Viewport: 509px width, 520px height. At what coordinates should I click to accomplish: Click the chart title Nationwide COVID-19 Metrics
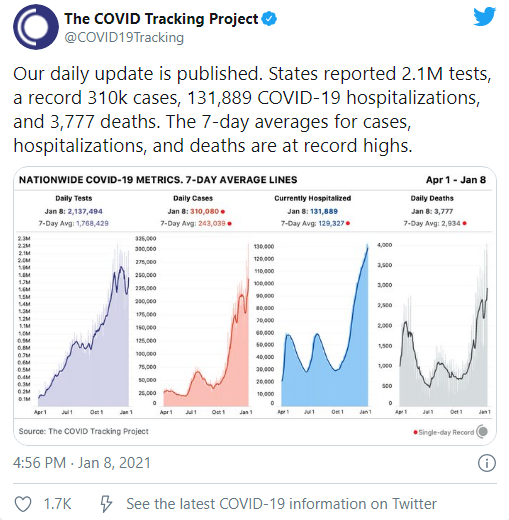[158, 180]
